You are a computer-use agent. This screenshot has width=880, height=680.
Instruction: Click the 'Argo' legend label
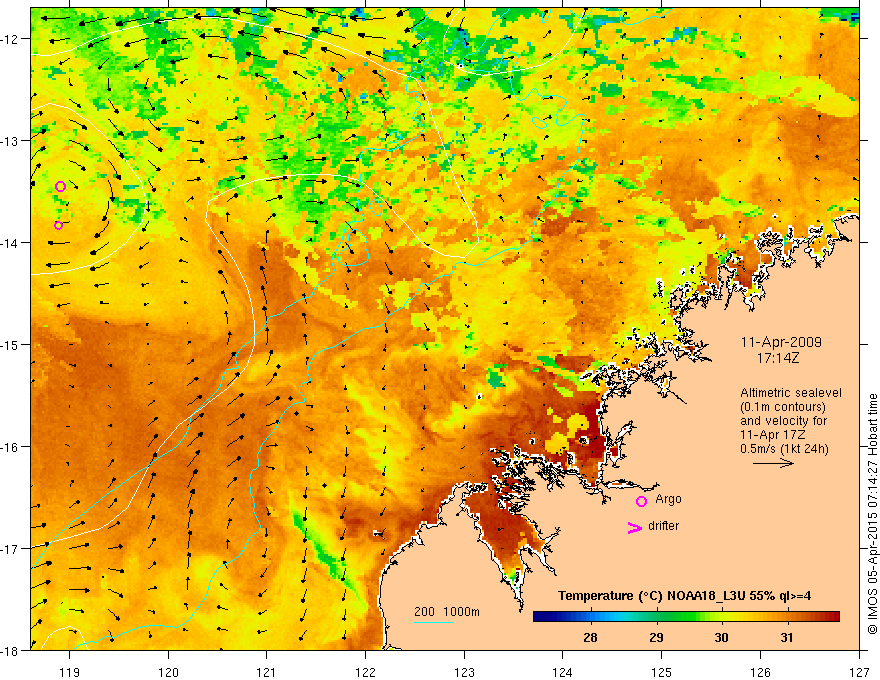[x=668, y=499]
